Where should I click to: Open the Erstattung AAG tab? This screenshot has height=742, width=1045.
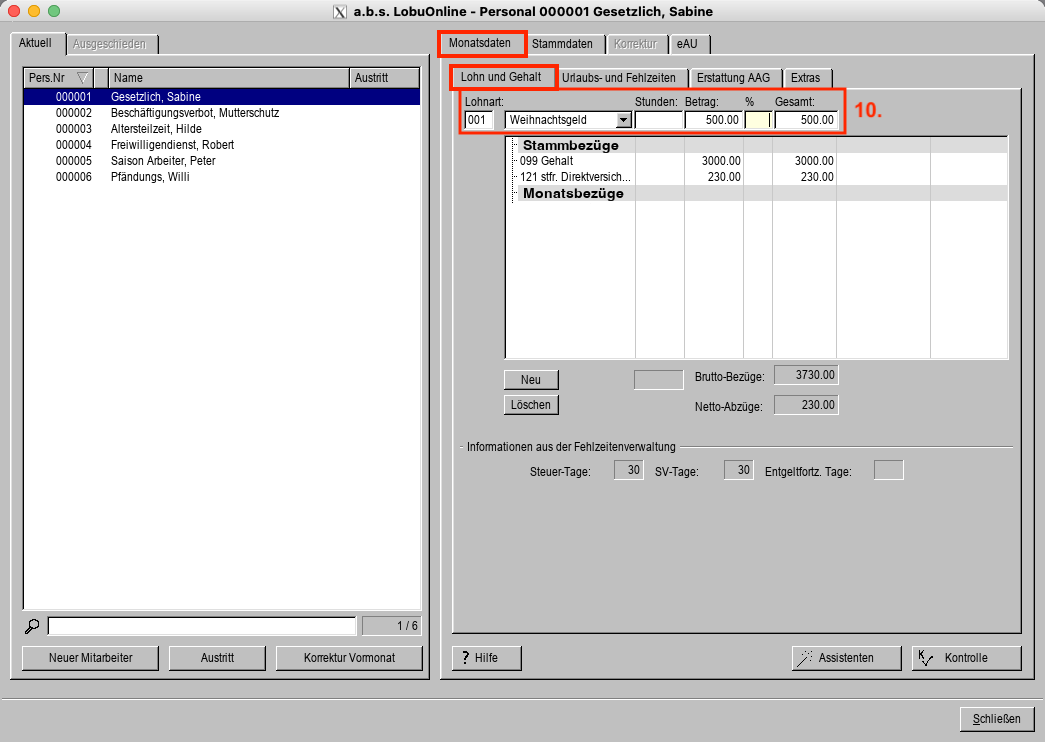point(733,78)
